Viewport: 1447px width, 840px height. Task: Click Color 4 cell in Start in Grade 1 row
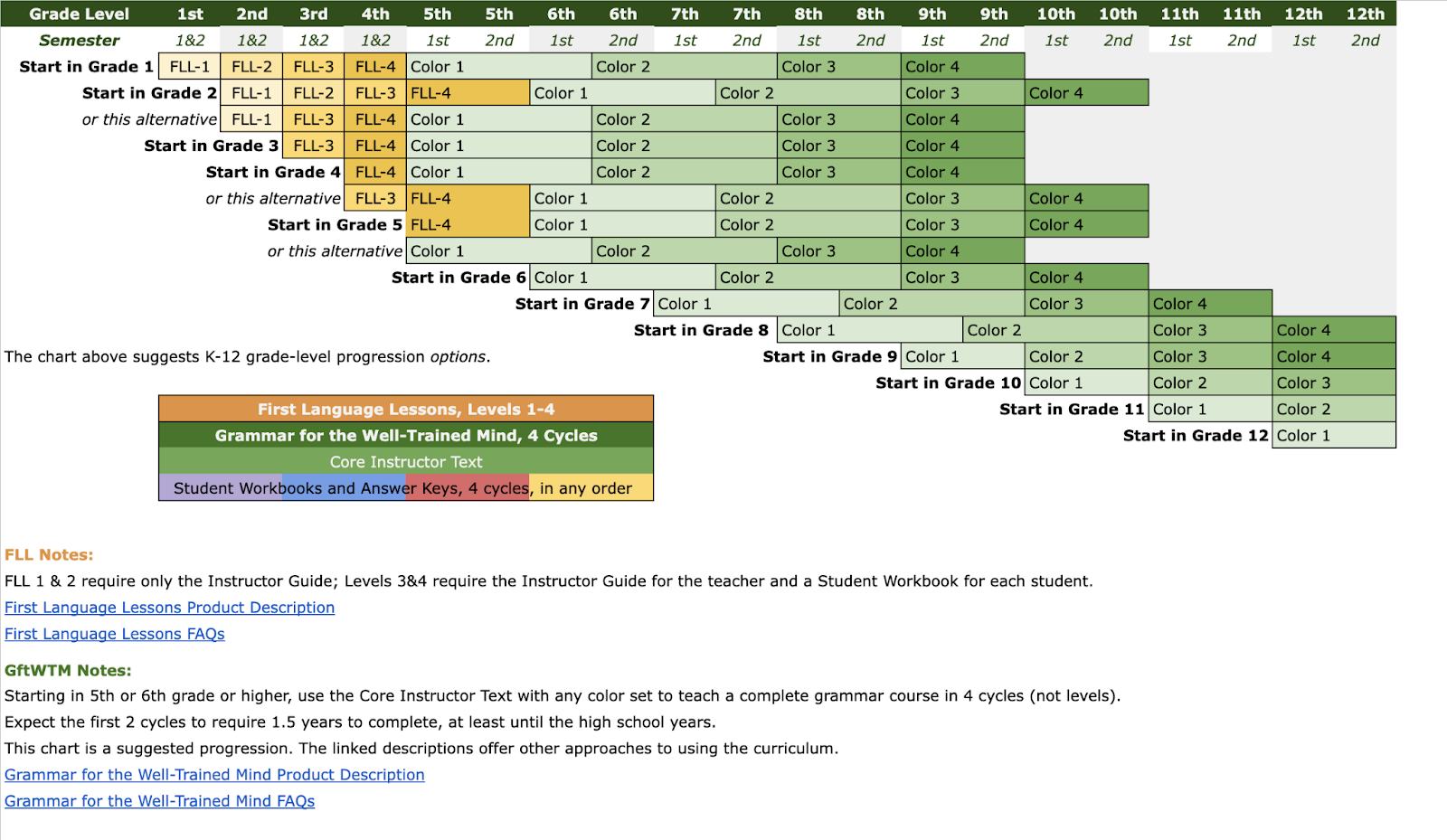tap(963, 66)
